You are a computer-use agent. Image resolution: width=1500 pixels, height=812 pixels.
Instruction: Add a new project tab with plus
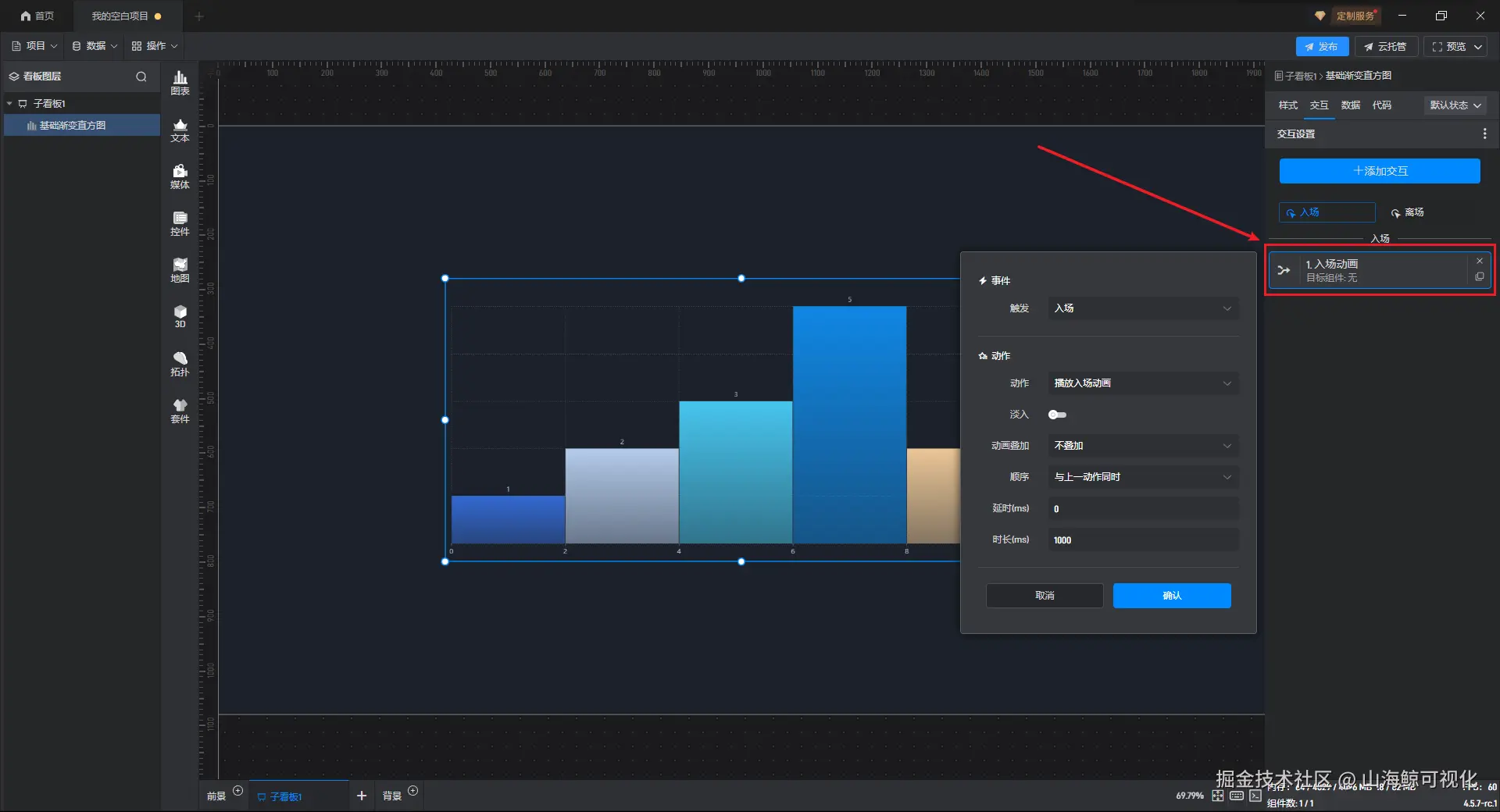click(x=198, y=16)
